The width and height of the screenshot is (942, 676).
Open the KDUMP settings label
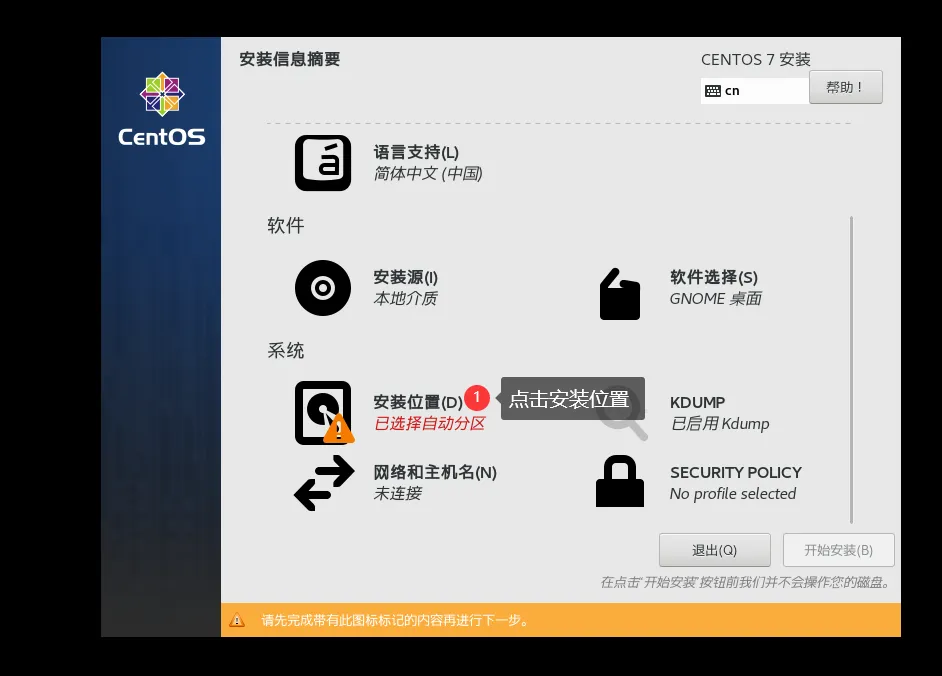[697, 402]
